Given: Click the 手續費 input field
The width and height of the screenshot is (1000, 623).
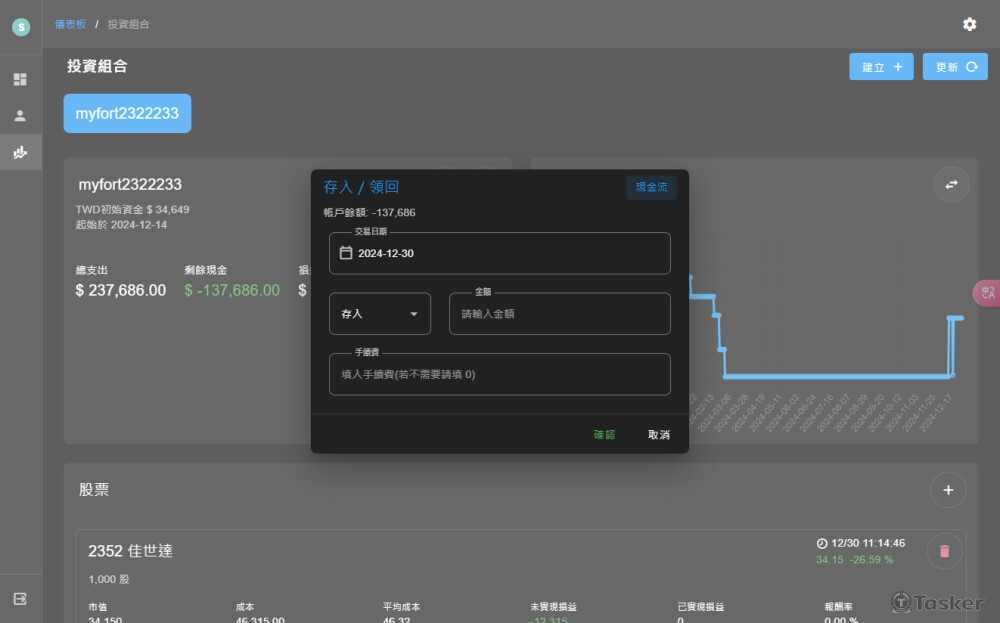Looking at the screenshot, I should (500, 375).
